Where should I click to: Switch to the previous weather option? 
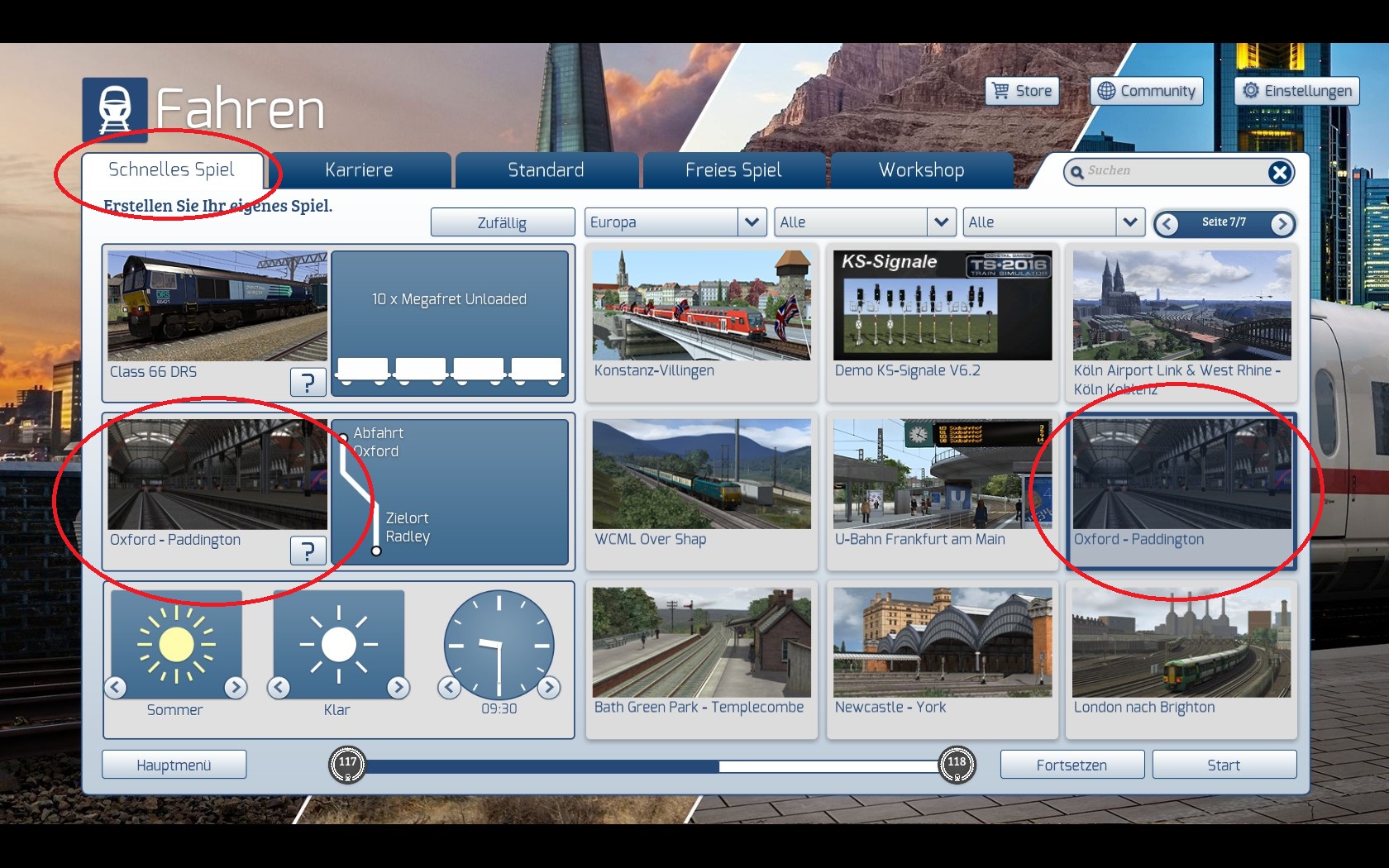click(279, 687)
